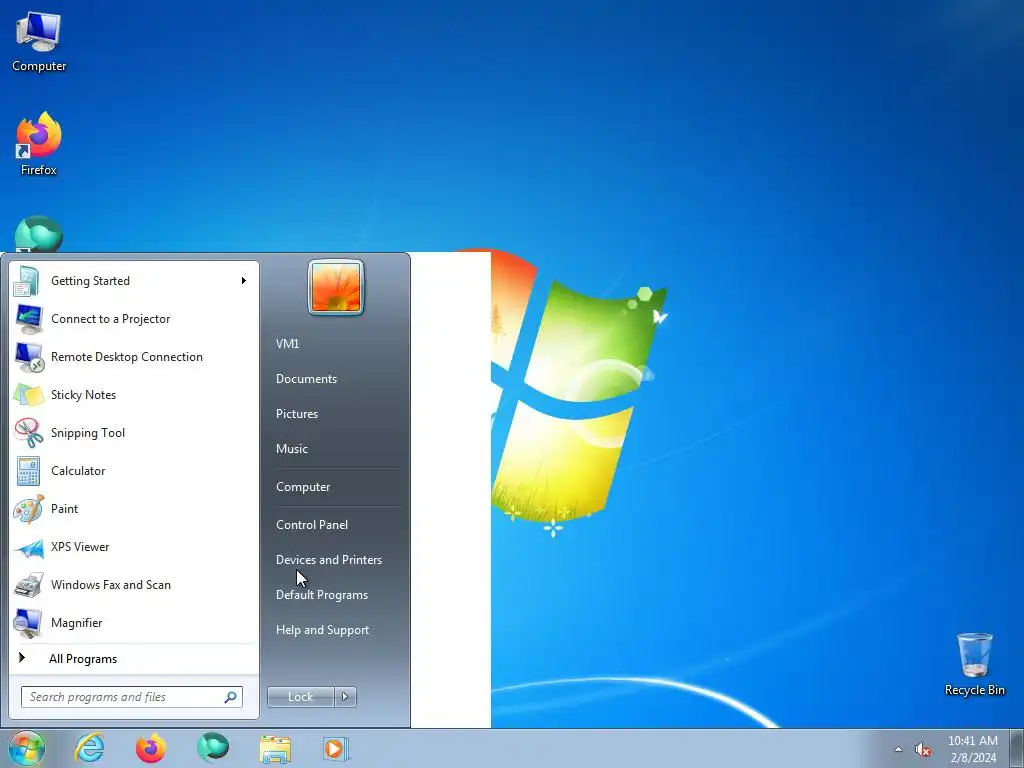
Task: Open Music from Start menu
Action: click(x=292, y=449)
